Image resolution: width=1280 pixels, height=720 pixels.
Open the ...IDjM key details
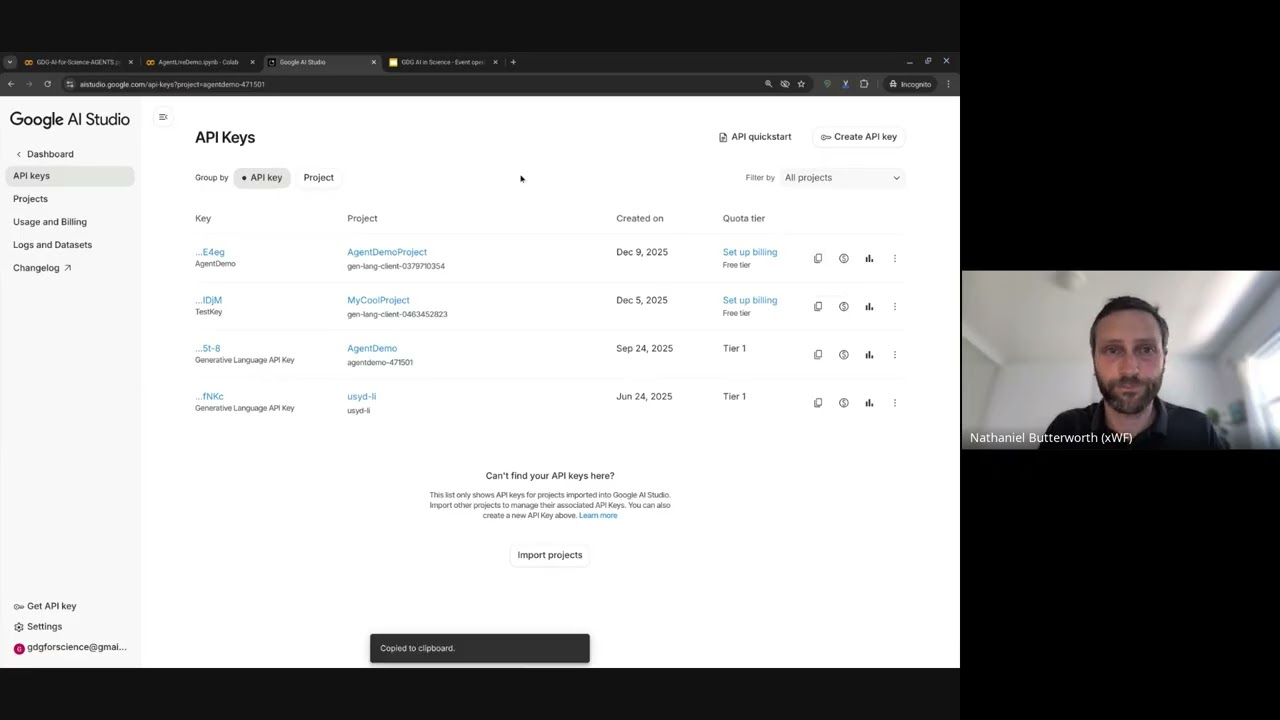[x=209, y=300]
